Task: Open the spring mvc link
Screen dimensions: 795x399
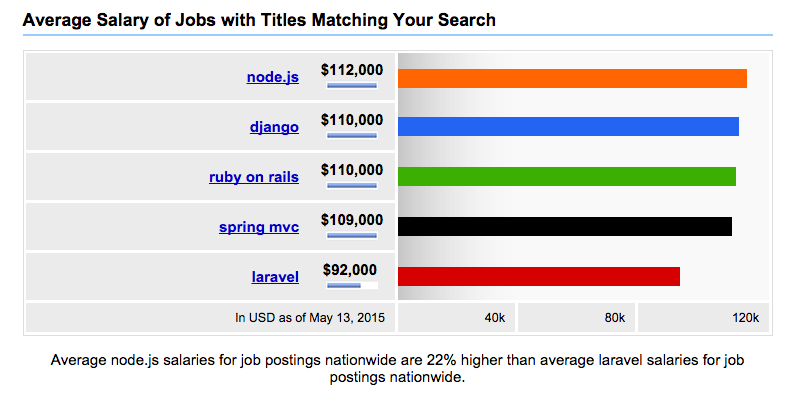Action: point(259,227)
